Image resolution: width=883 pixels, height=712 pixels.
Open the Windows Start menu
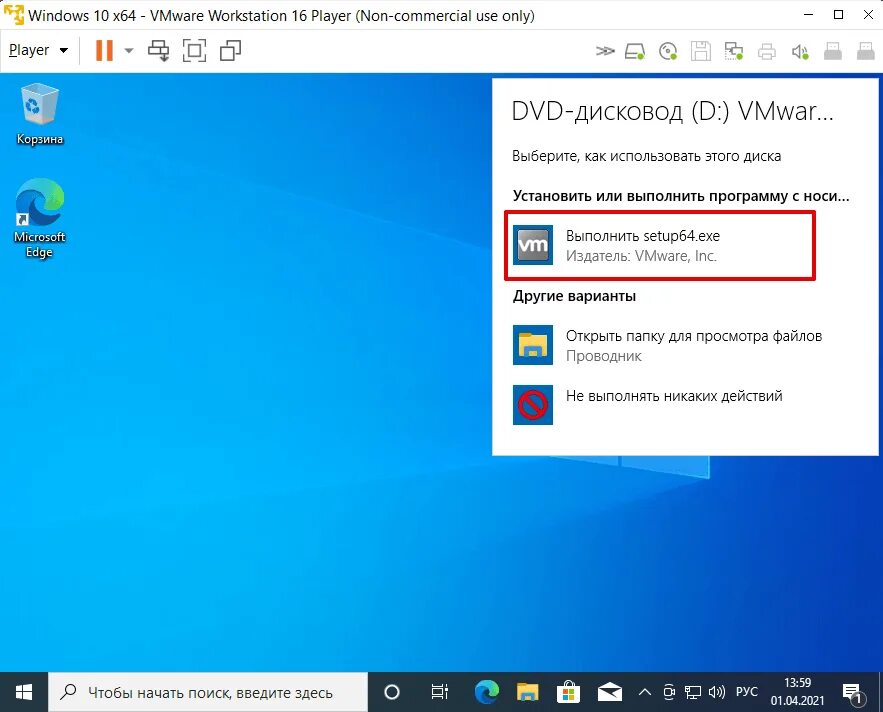pos(24,692)
